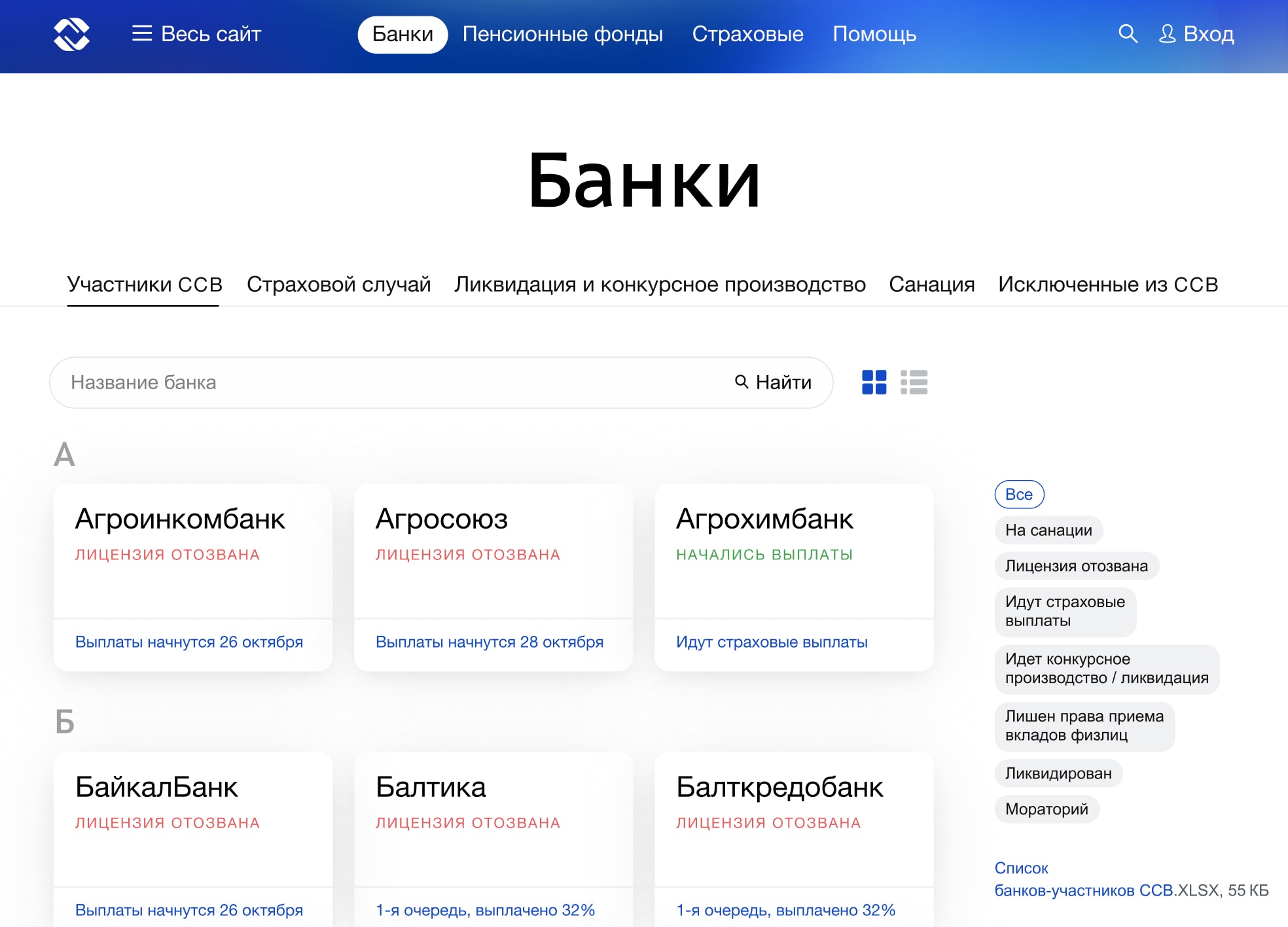Select the 'Все' filter chip
Image resolution: width=1288 pixels, height=927 pixels.
coord(1018,495)
